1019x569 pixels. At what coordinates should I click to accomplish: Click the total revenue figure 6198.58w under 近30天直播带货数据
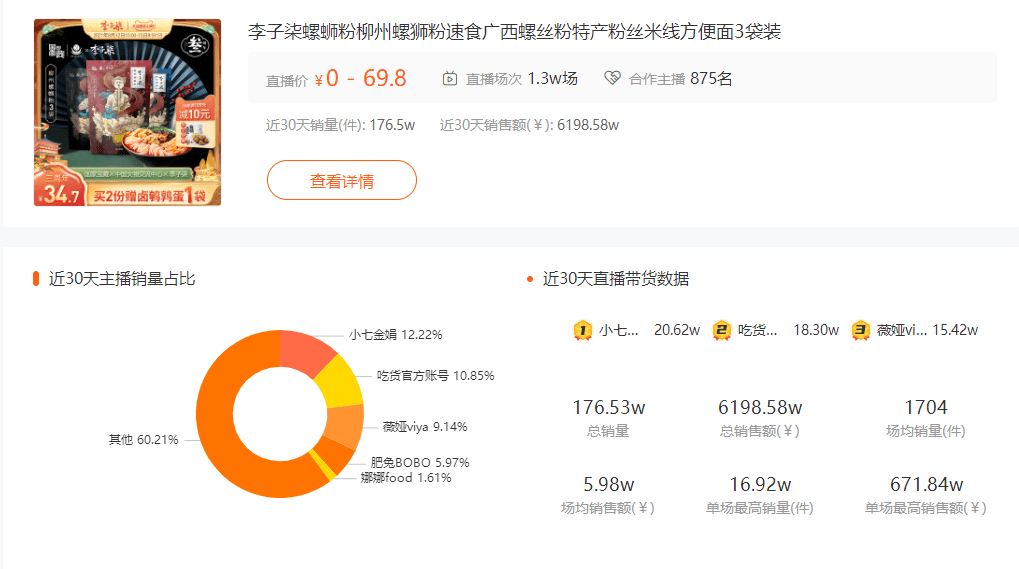point(760,407)
